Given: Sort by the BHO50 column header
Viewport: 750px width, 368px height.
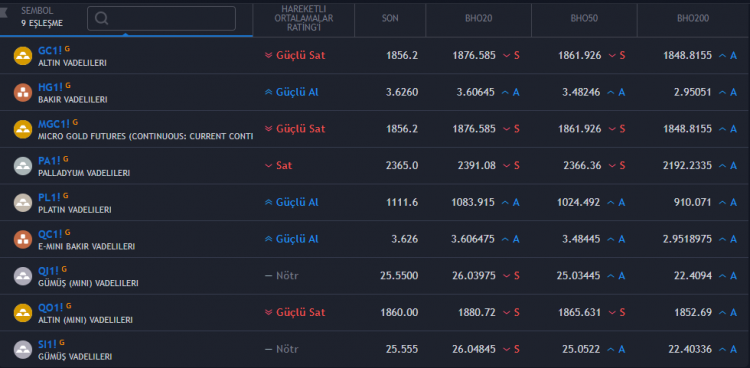Looking at the screenshot, I should point(584,19).
